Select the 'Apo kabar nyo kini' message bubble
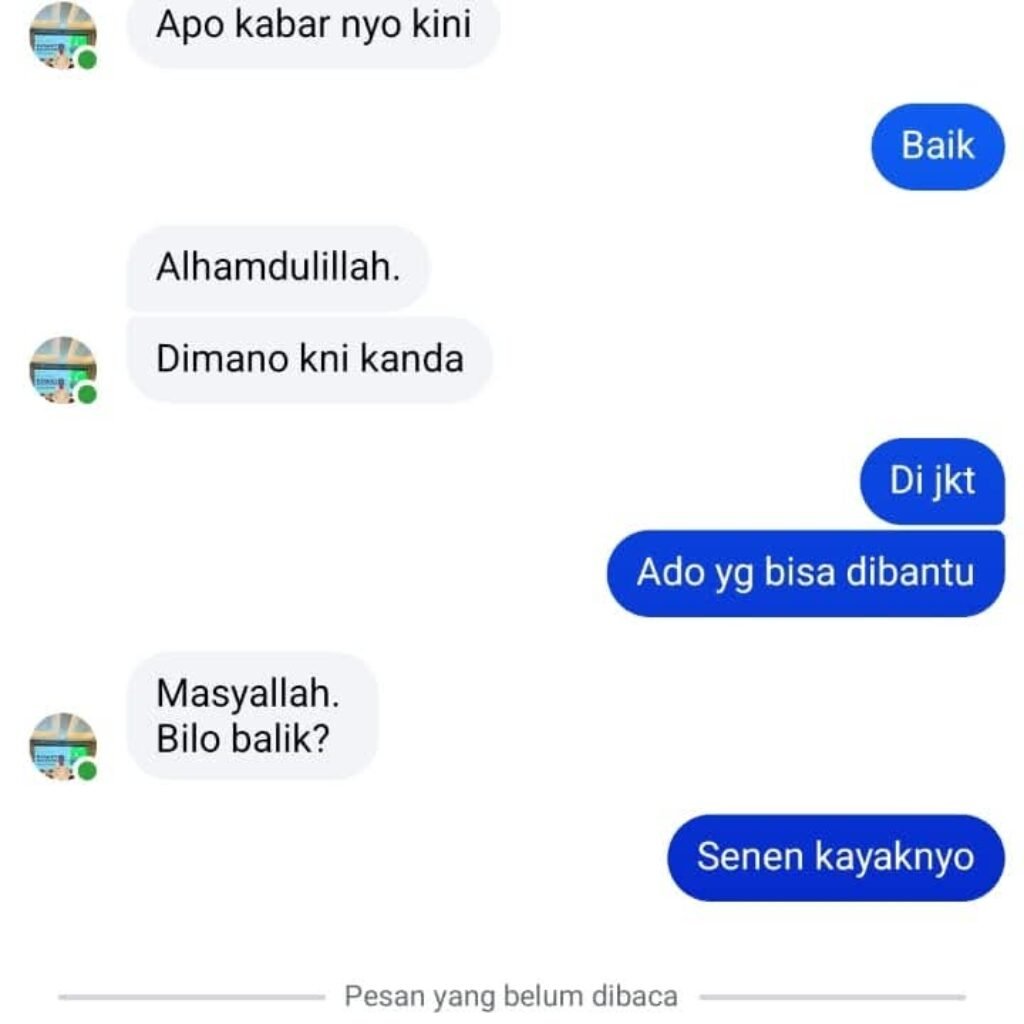Image resolution: width=1024 pixels, height=1024 pixels. 313,29
